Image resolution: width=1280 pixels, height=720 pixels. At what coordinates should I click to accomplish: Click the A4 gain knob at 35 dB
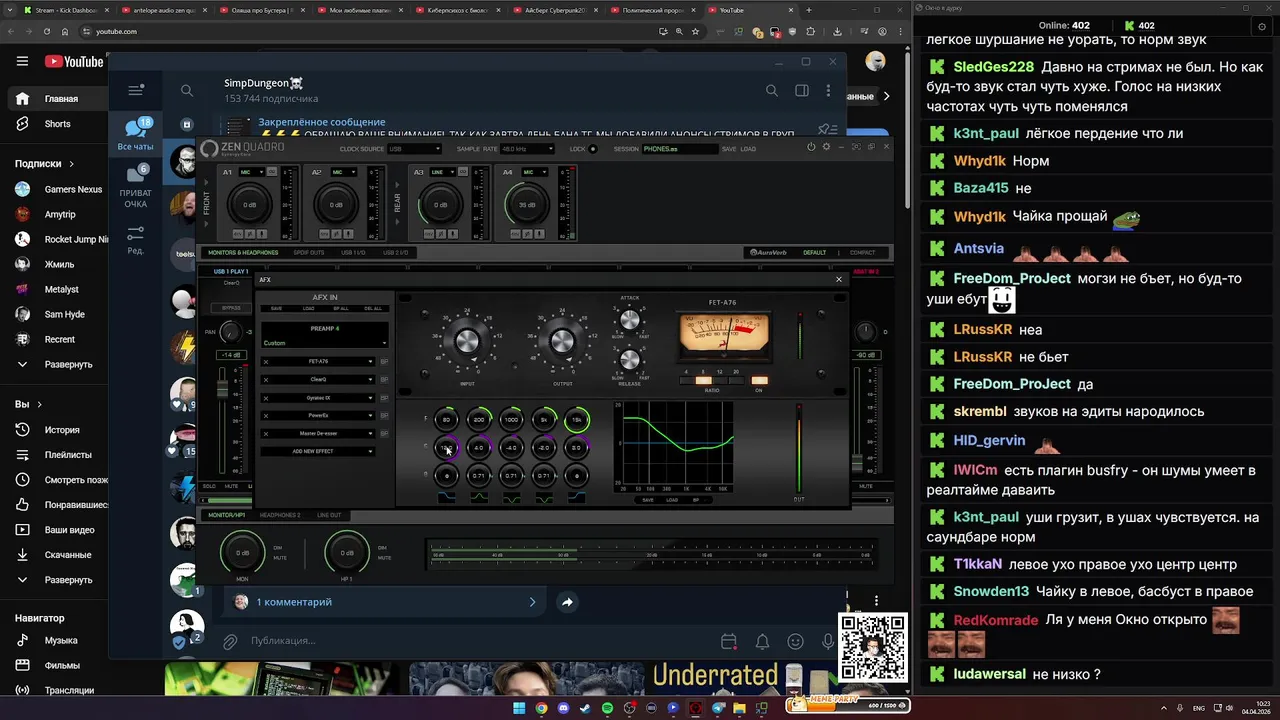[527, 205]
